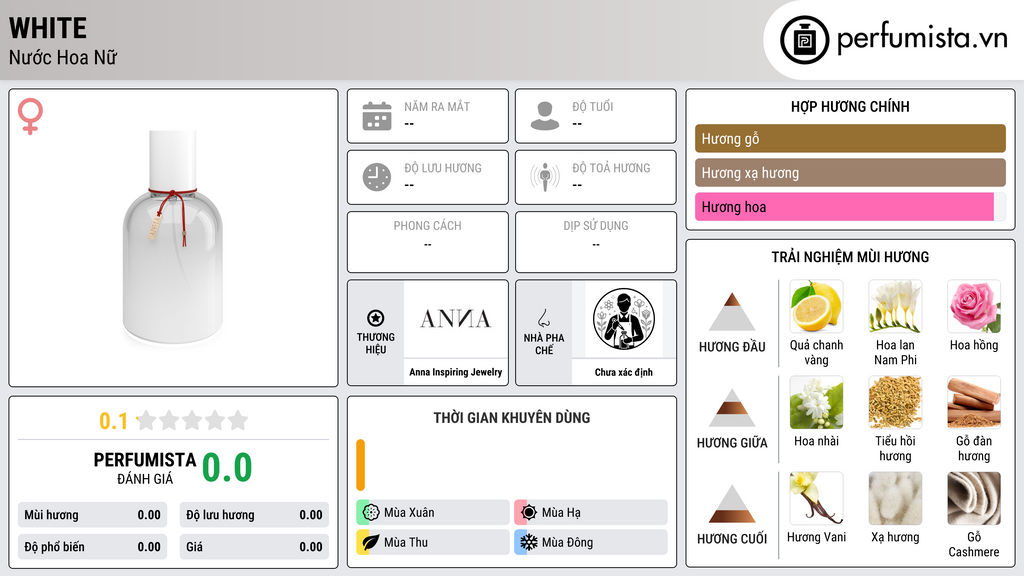This screenshot has width=1024, height=576.
Task: Click the Độ lưu hương score row
Action: 254,515
